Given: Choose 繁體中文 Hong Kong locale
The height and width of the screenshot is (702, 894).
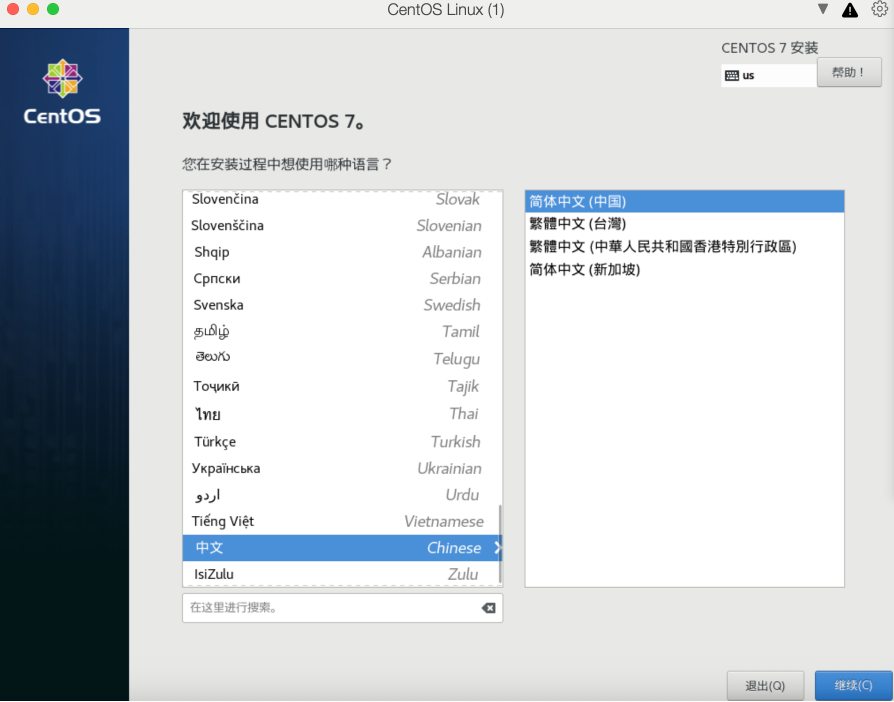Looking at the screenshot, I should (684, 246).
